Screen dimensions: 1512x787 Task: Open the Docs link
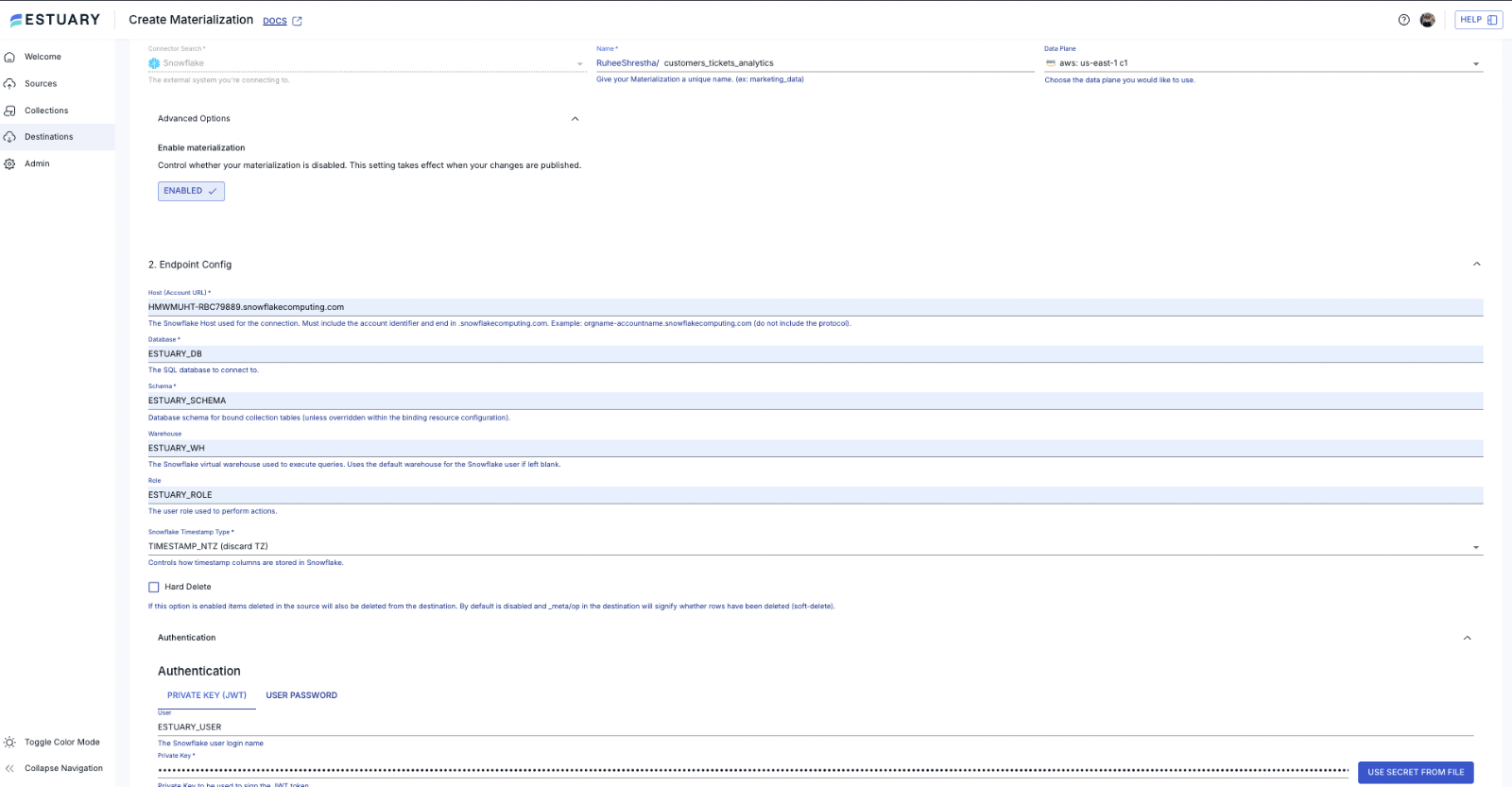275,21
